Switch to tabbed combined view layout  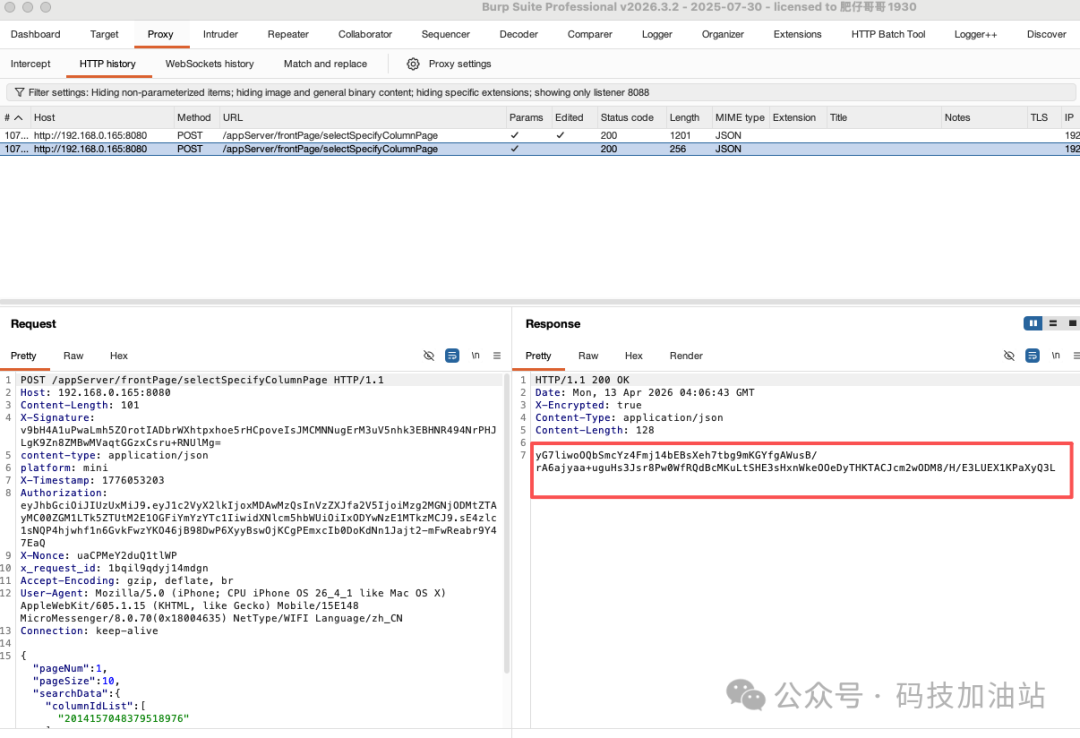point(1072,324)
